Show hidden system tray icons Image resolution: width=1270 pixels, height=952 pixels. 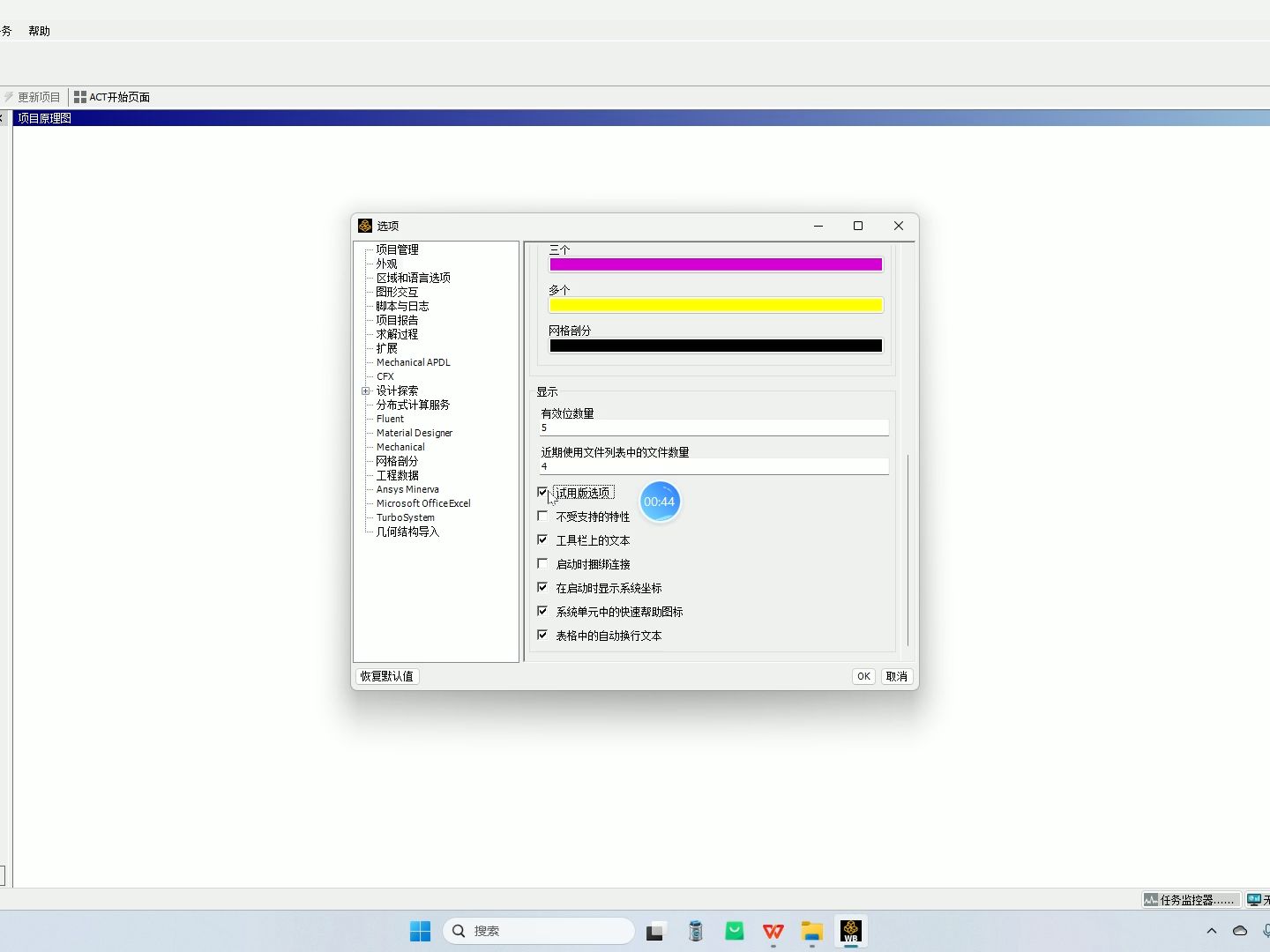click(x=1211, y=931)
